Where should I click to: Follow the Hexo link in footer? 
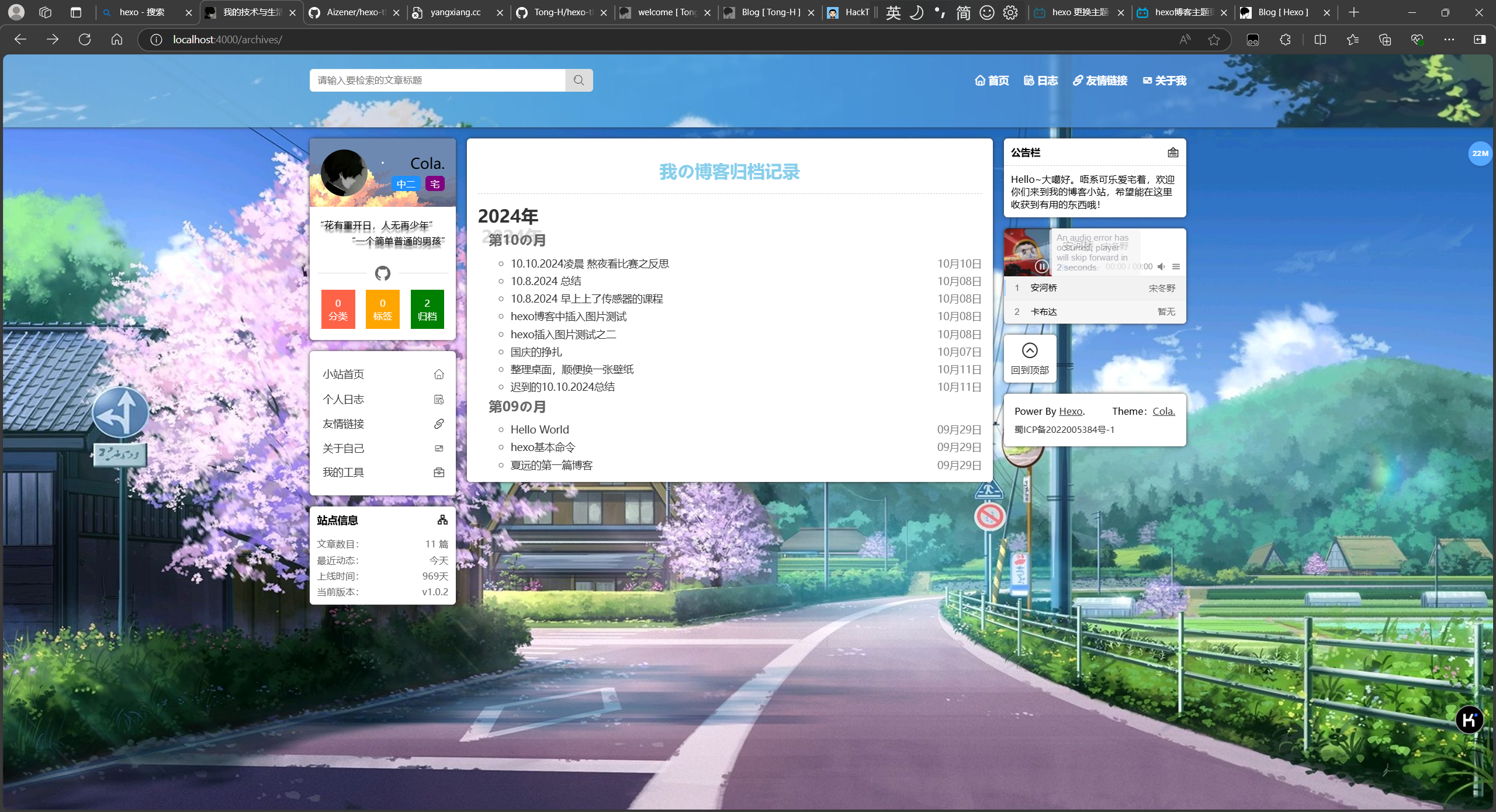click(1071, 411)
